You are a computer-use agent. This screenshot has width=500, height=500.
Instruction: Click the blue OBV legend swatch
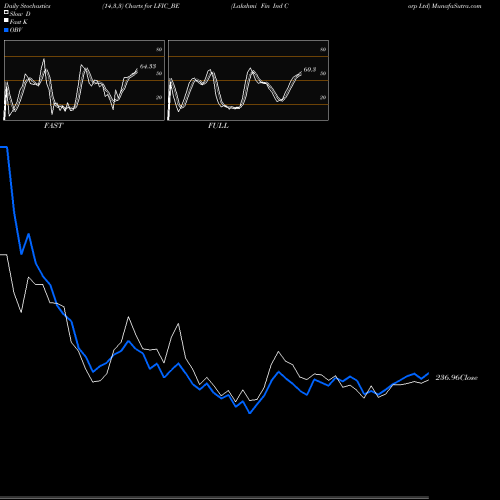click(x=6, y=30)
